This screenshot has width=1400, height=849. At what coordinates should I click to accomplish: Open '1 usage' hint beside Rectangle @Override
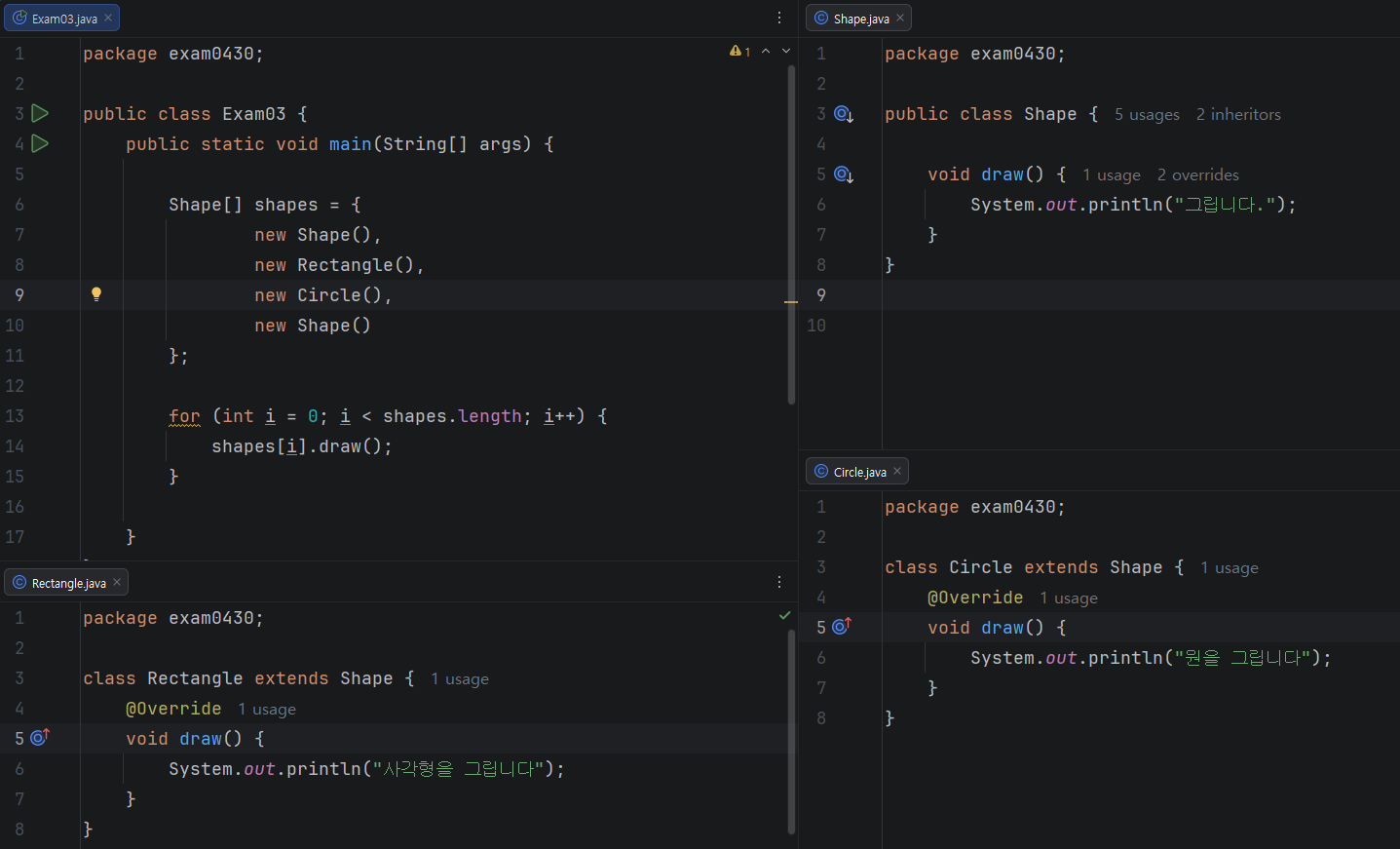point(267,710)
